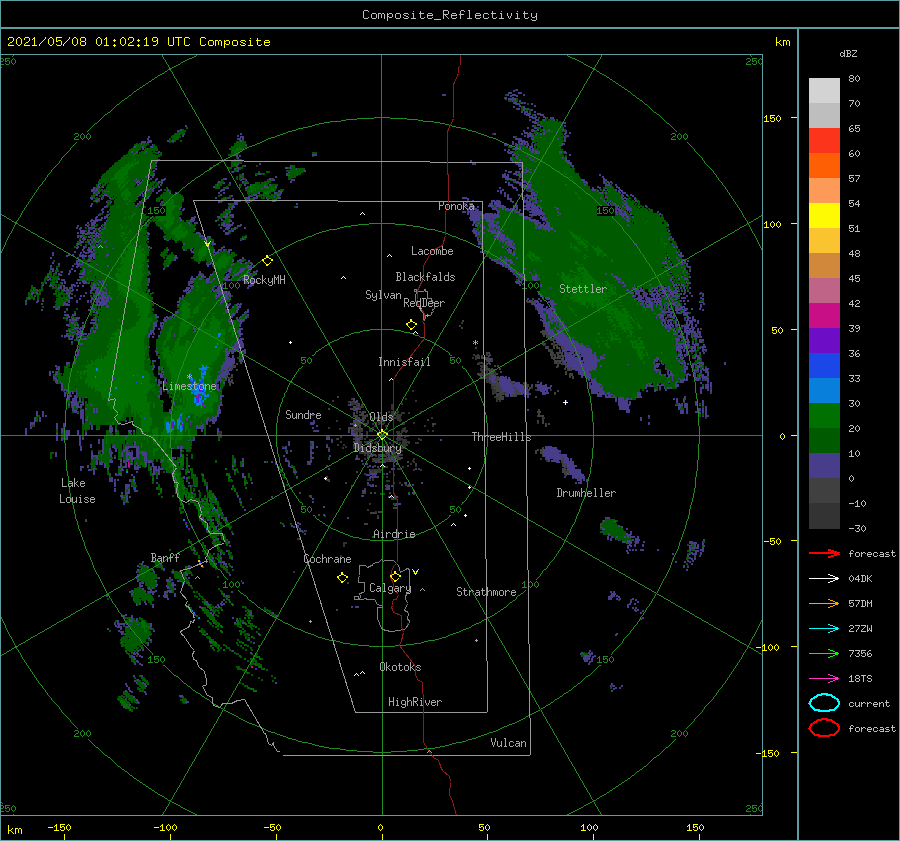The width and height of the screenshot is (900, 841).
Task: Click the yellow diamond marker above Calgary label
Action: tap(395, 576)
